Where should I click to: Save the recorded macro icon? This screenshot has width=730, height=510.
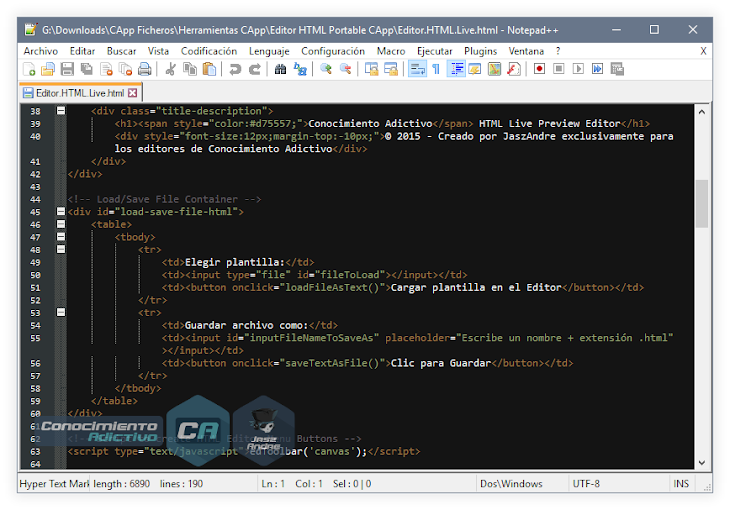(617, 69)
